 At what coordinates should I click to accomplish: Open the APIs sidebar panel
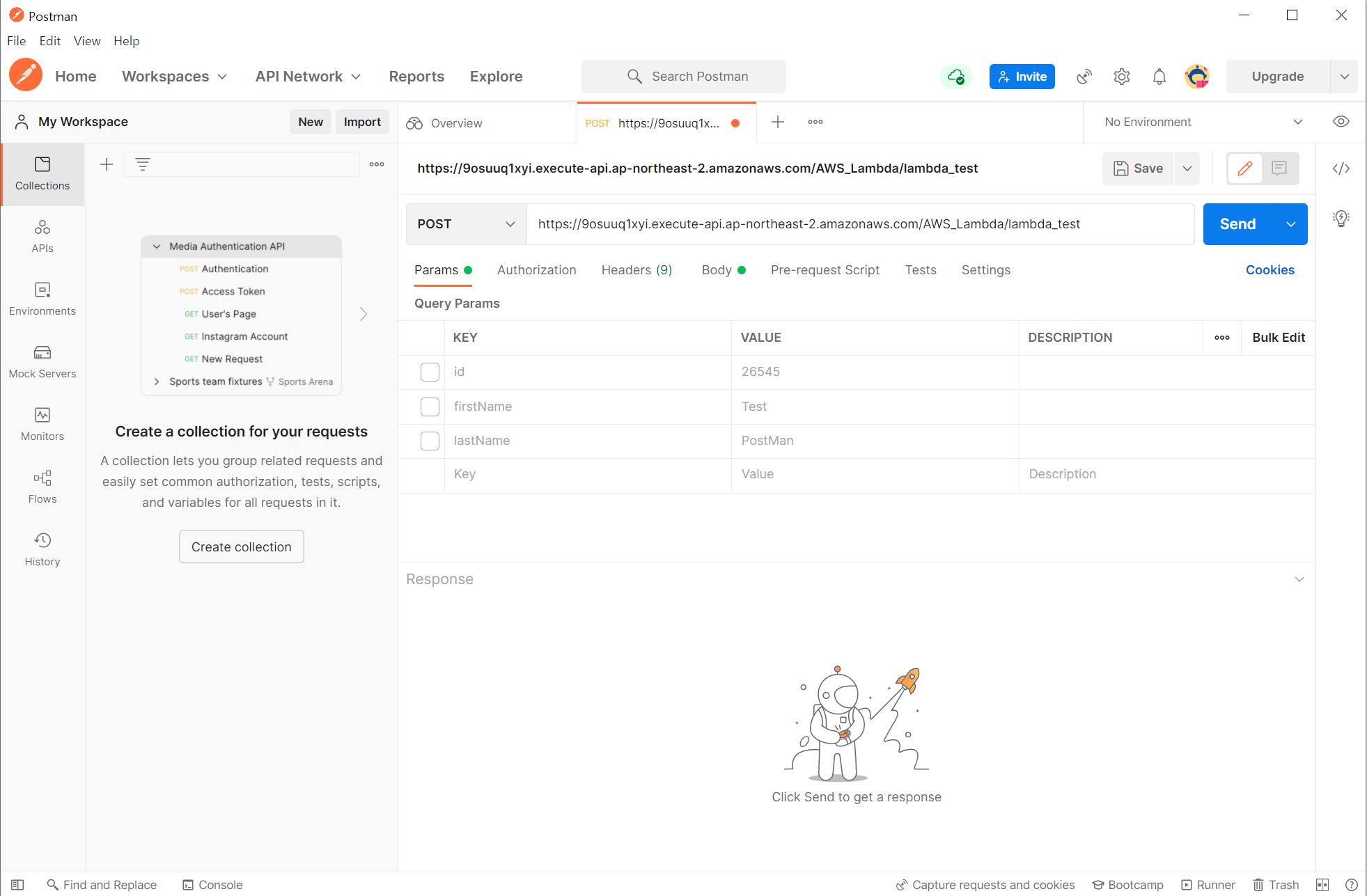coord(42,237)
